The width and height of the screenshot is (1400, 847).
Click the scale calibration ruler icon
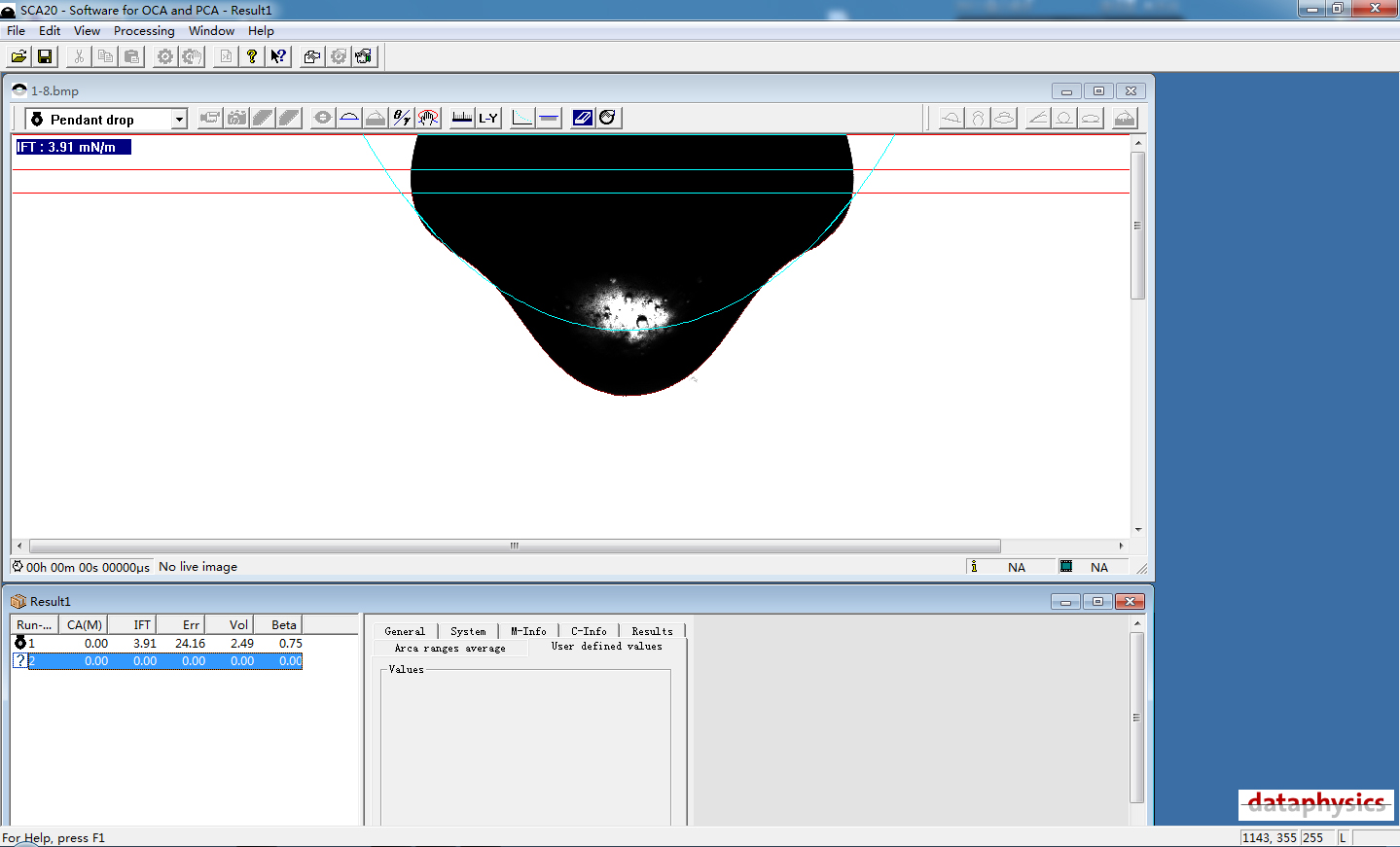pyautogui.click(x=460, y=117)
